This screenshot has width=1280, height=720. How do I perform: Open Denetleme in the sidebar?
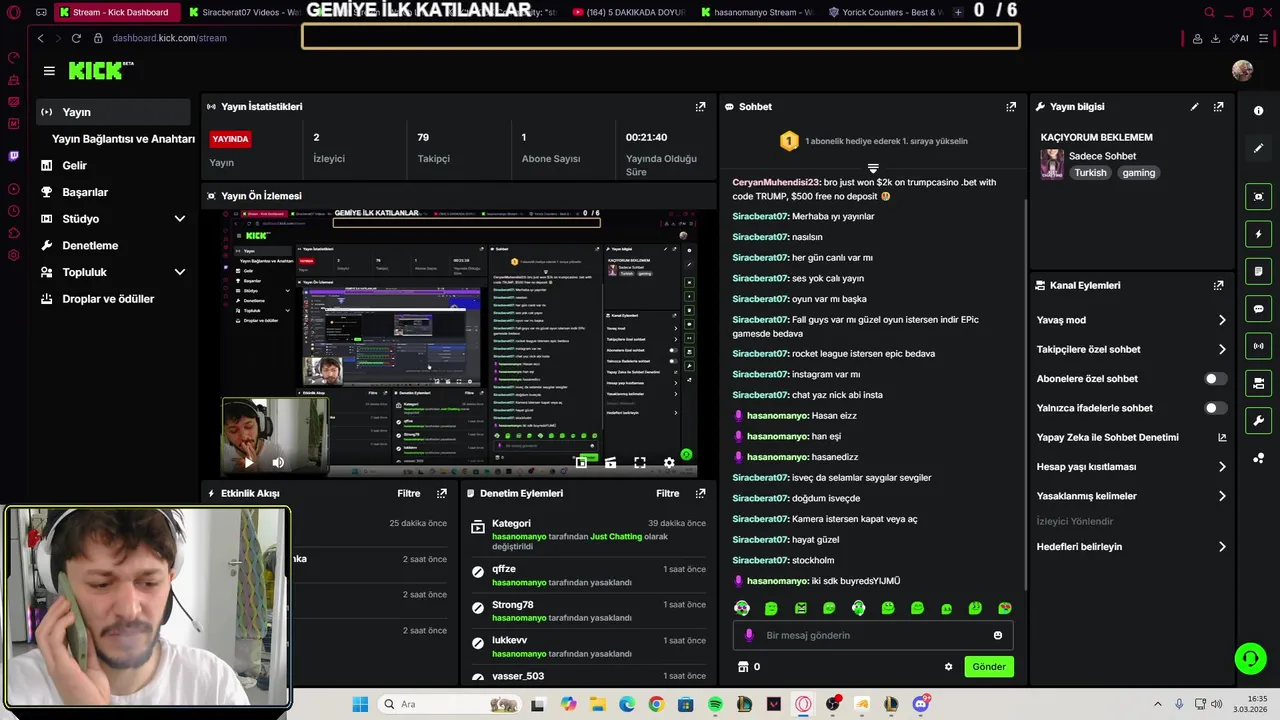coord(90,245)
